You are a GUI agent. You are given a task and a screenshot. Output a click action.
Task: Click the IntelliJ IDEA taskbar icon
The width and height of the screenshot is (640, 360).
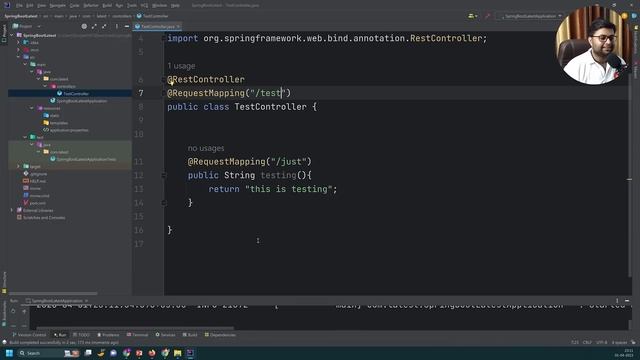click(190, 353)
